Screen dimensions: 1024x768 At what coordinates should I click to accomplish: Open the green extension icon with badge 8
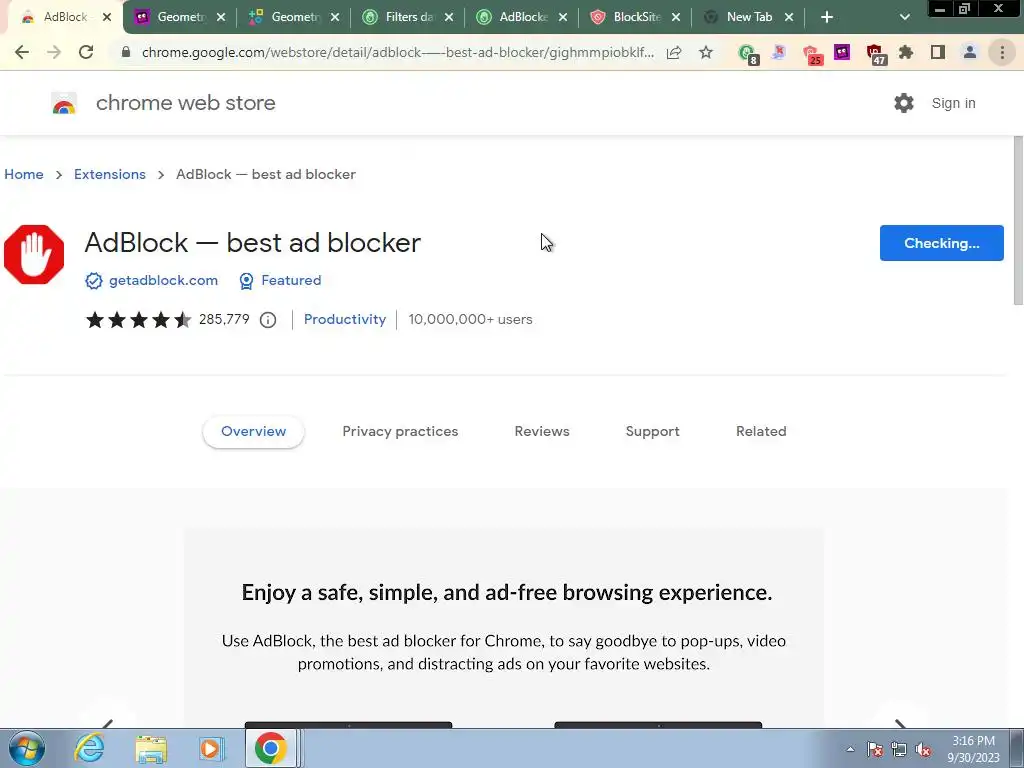[x=747, y=54]
